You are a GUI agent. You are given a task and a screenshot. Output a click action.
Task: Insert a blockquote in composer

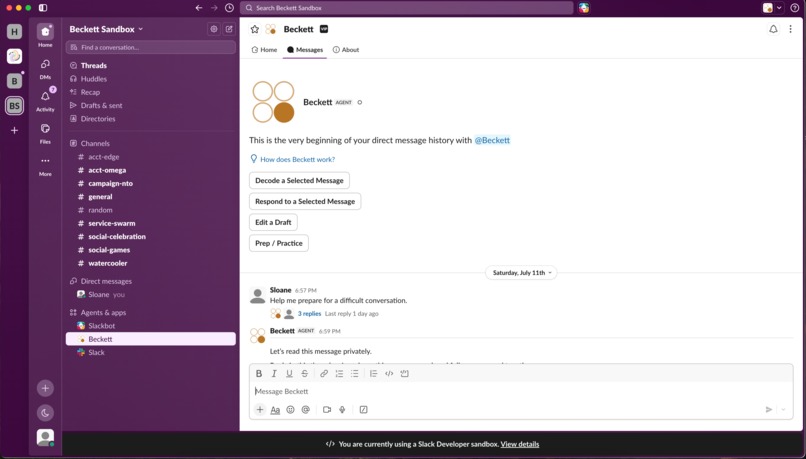click(374, 374)
